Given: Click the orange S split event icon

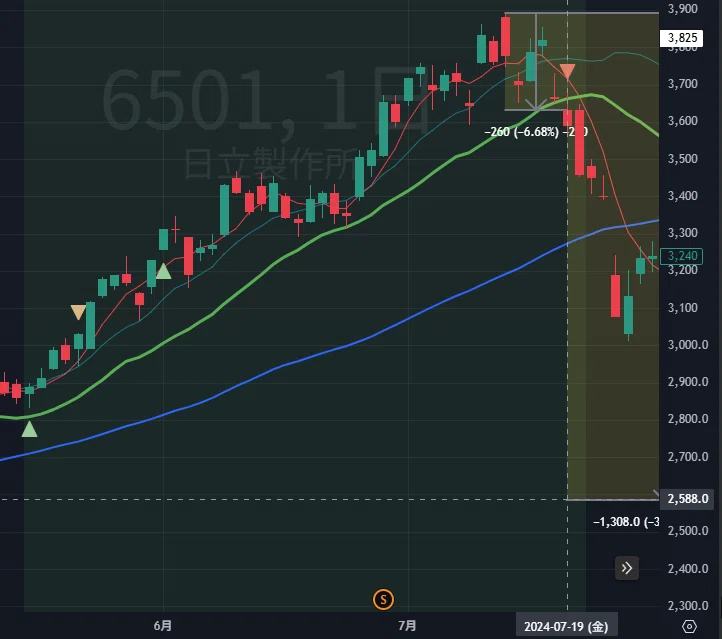Looking at the screenshot, I should point(383,599).
